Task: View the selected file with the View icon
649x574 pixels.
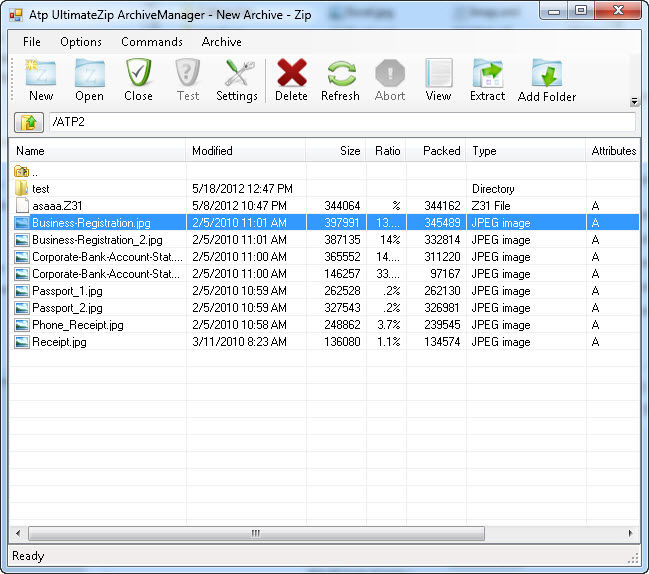Action: [439, 73]
